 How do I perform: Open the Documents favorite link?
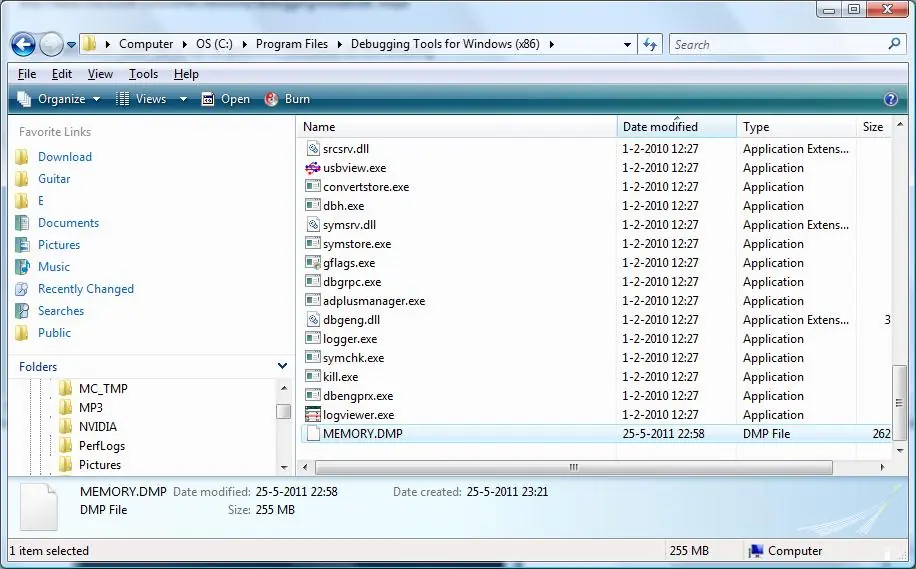click(x=68, y=223)
